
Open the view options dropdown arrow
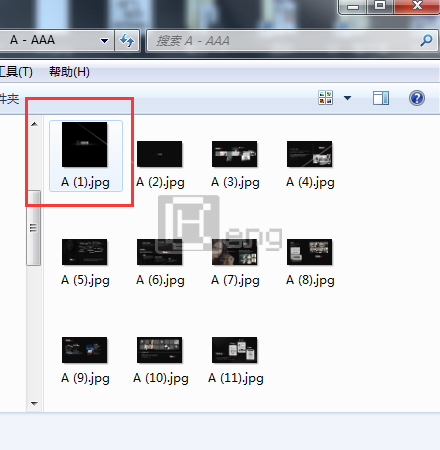(347, 98)
